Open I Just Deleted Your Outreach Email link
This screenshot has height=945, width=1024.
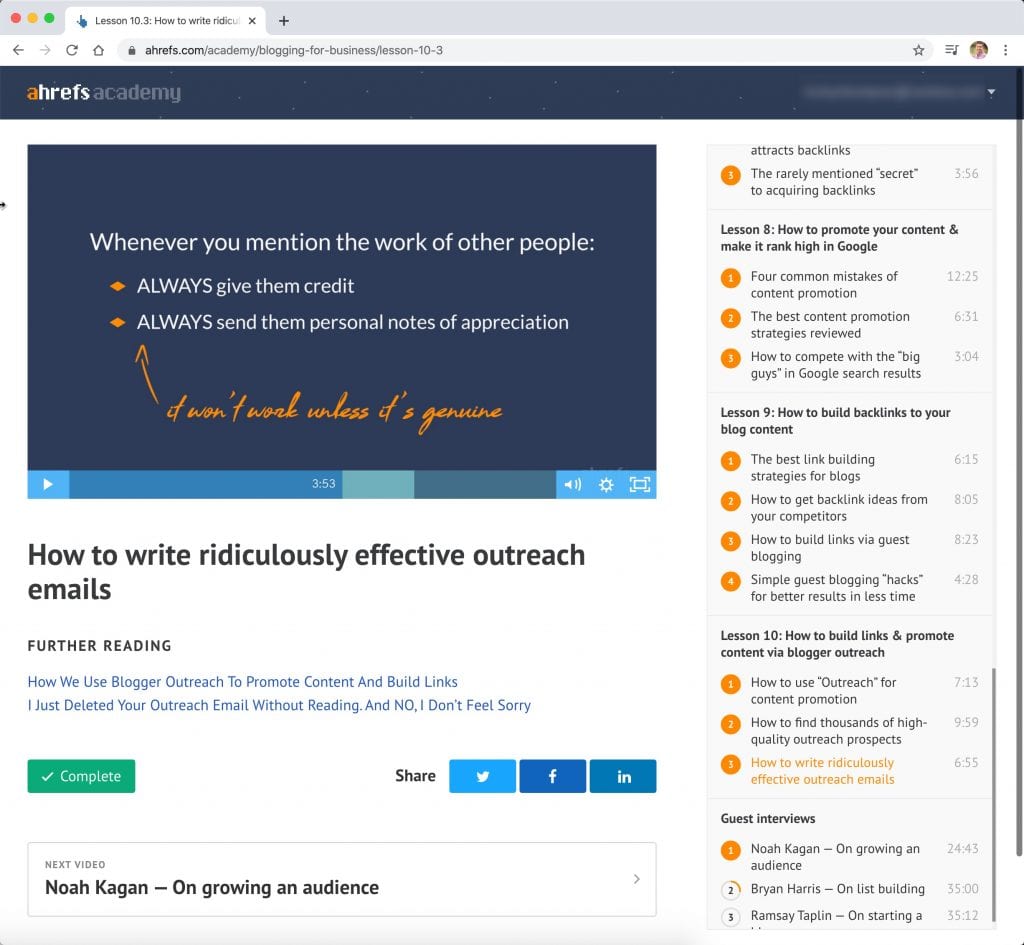tap(279, 705)
